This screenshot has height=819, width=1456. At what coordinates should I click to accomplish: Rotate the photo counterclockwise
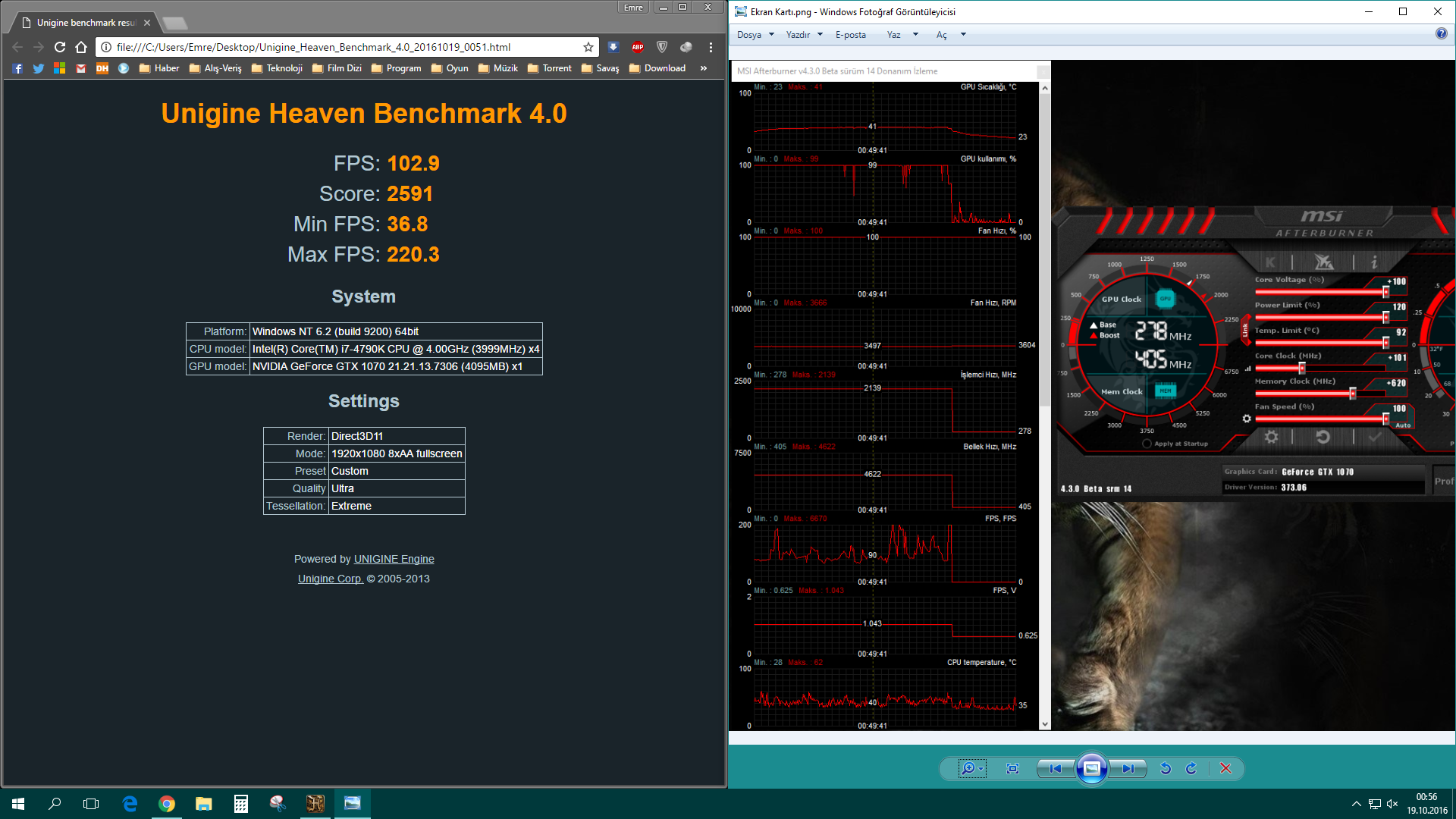pyautogui.click(x=1166, y=769)
